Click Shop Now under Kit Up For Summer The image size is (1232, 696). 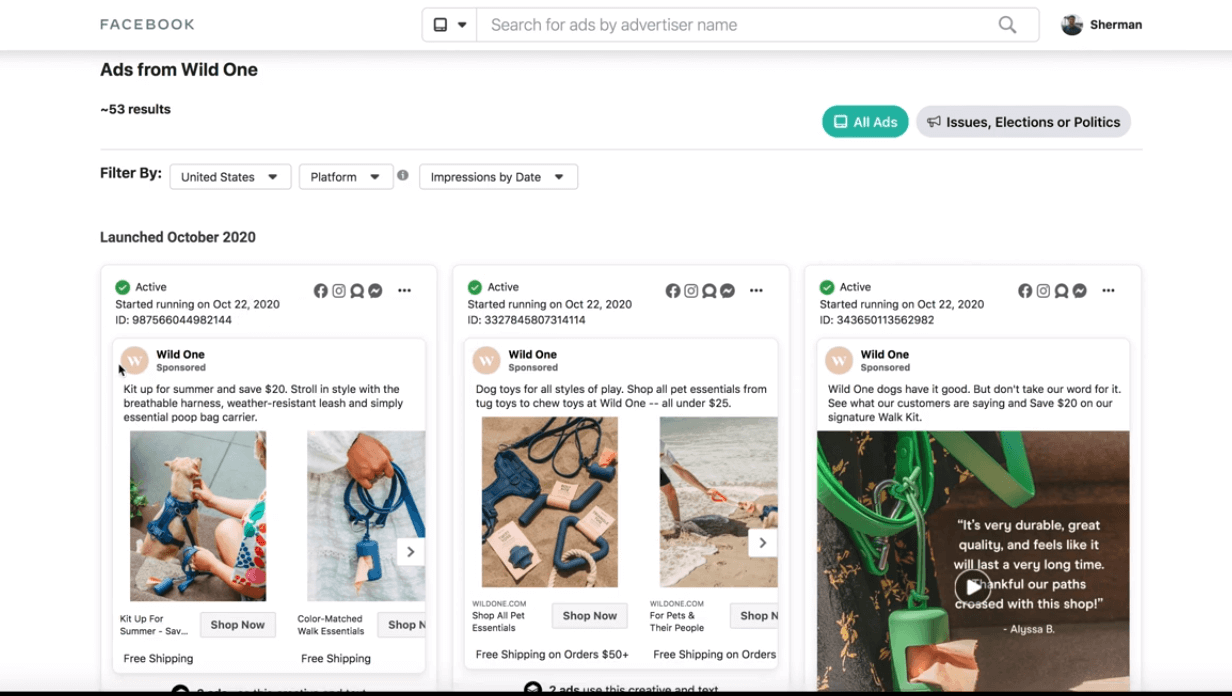click(x=238, y=625)
